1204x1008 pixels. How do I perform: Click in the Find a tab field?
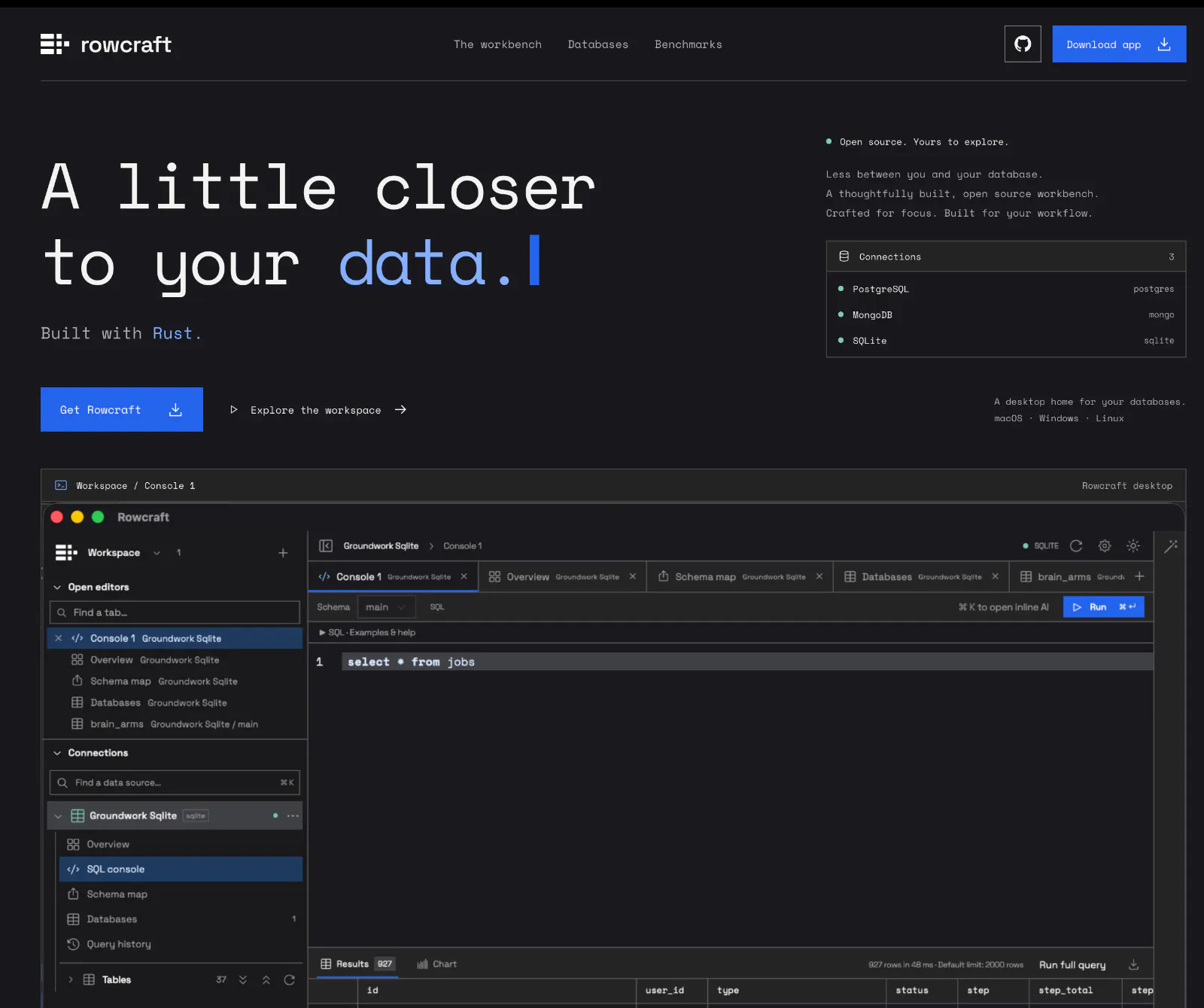pyautogui.click(x=175, y=612)
